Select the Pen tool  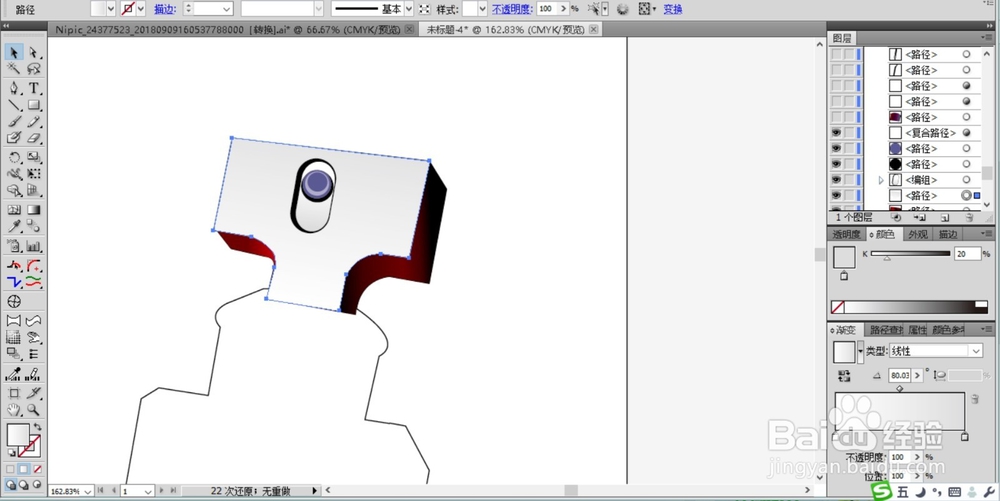click(14, 88)
